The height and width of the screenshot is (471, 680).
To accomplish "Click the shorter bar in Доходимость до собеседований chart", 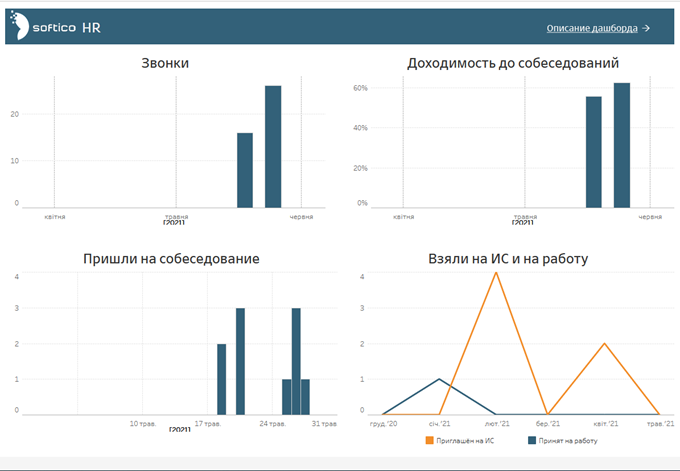I will click(594, 152).
